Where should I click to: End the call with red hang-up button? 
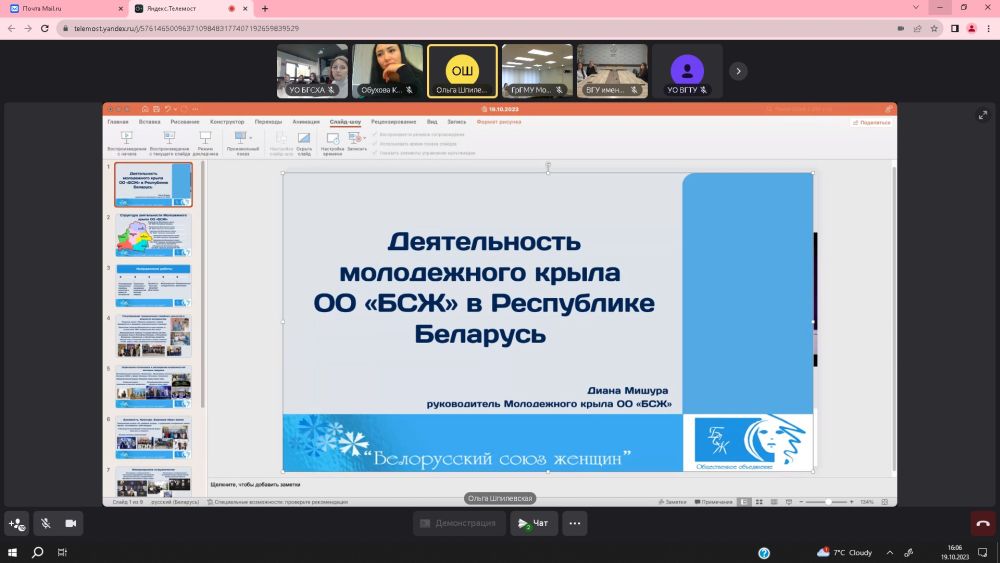click(x=983, y=523)
